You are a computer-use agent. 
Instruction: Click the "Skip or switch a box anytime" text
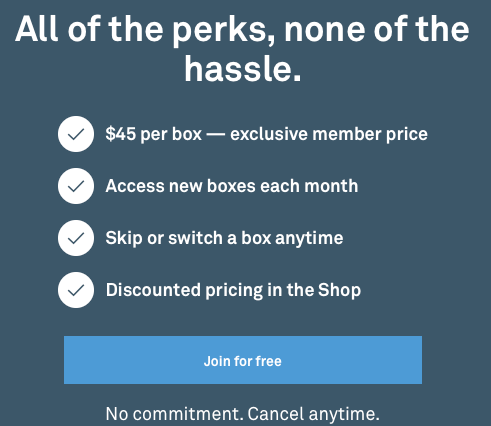tap(224, 238)
